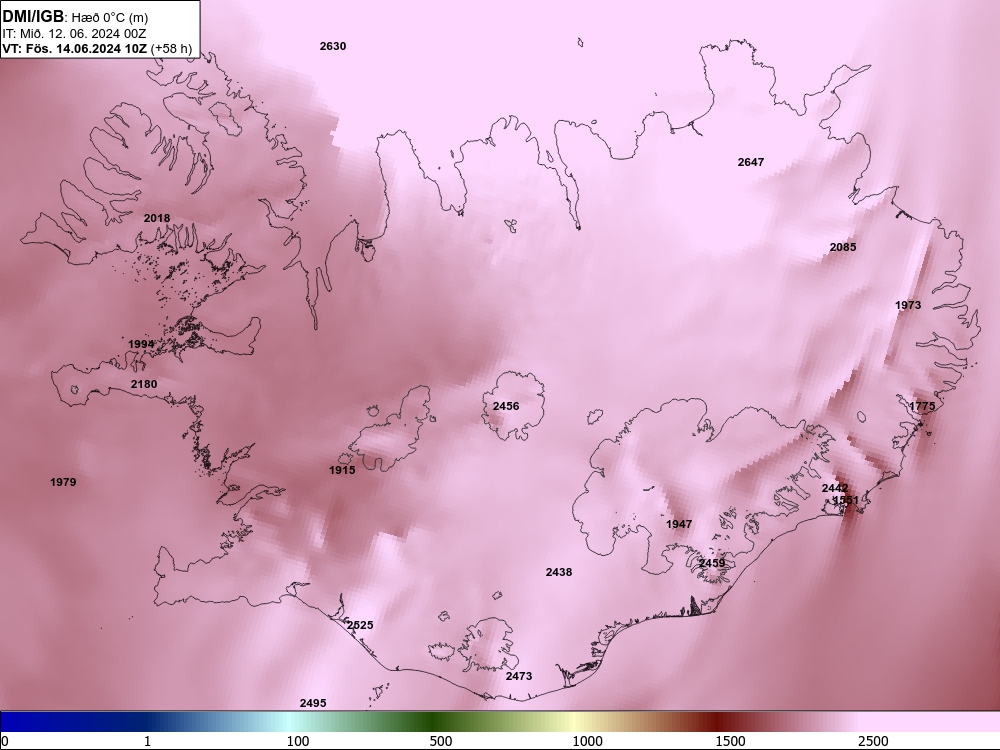Screen dimensions: 1000x750
Task: Click the 2630 height label offshore north
Action: tap(333, 46)
